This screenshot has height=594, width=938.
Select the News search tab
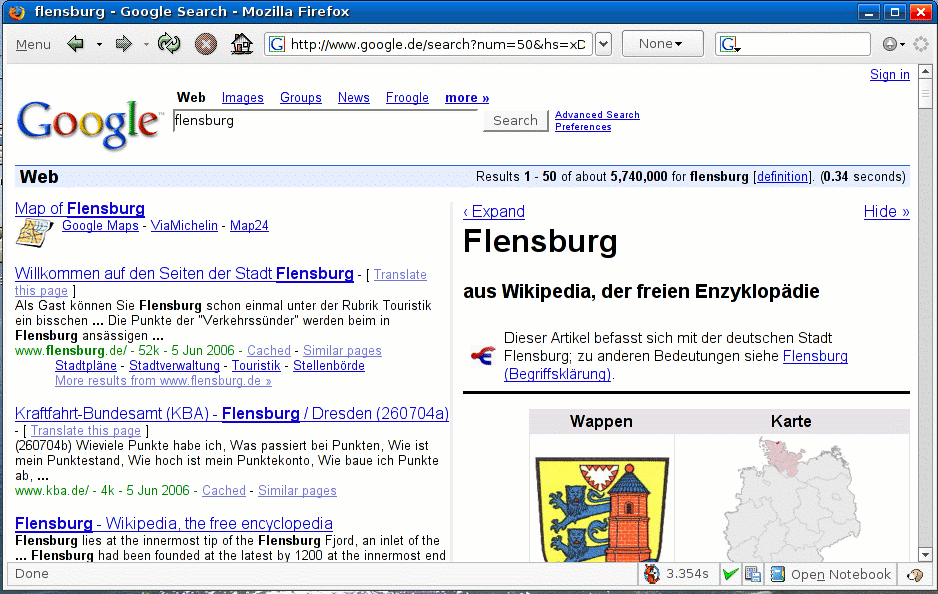(x=353, y=98)
